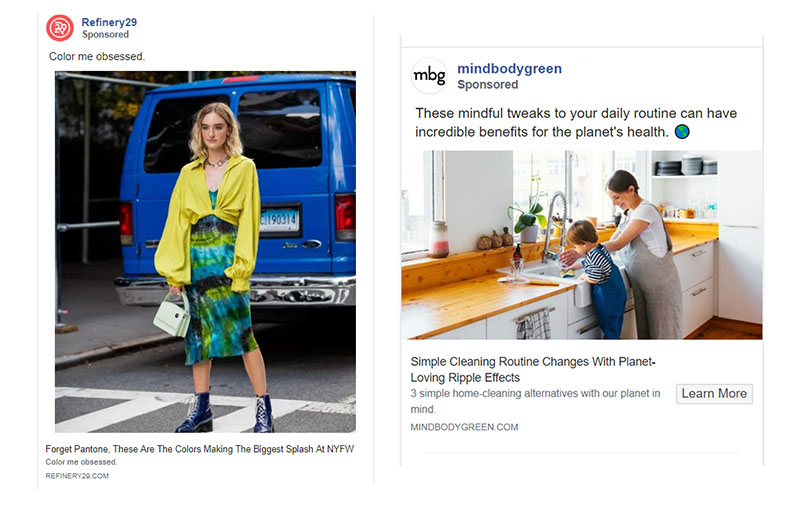Click the Learn More button

click(714, 394)
